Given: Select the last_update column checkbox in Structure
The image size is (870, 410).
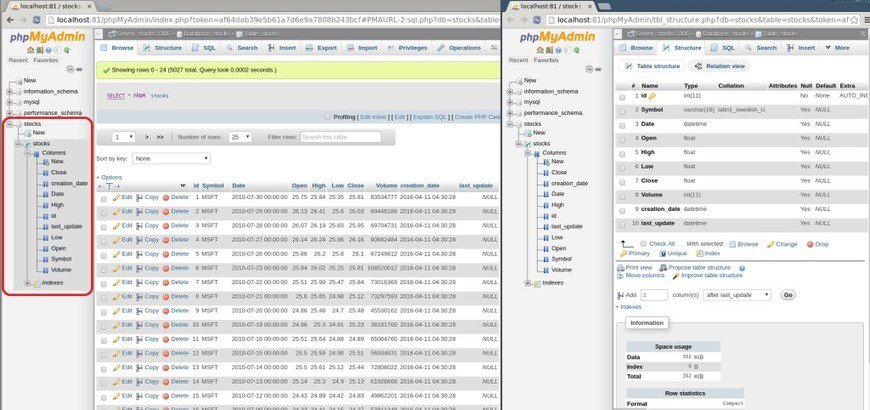Looking at the screenshot, I should (623, 224).
